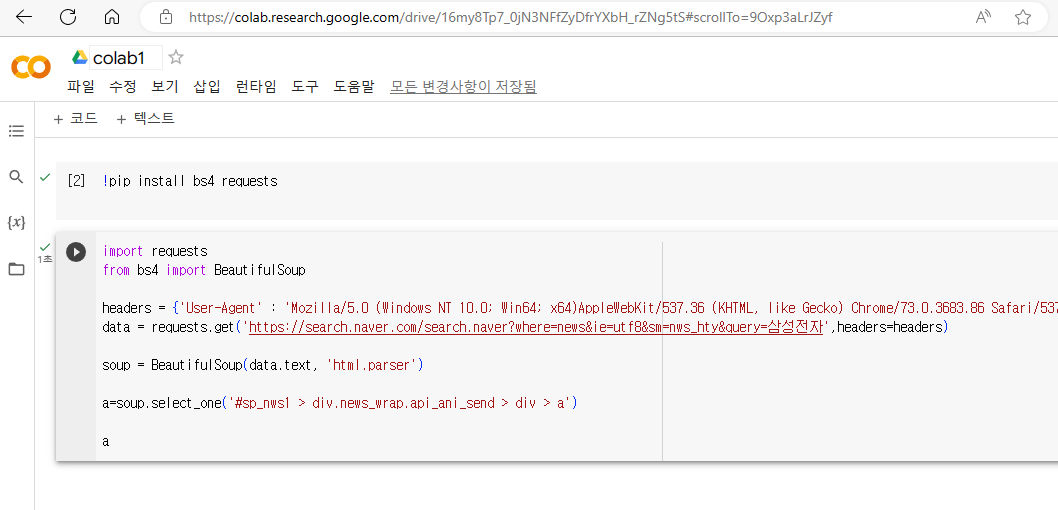The image size is (1058, 510).
Task: Open the files folder sidebar icon
Action: (x=16, y=269)
